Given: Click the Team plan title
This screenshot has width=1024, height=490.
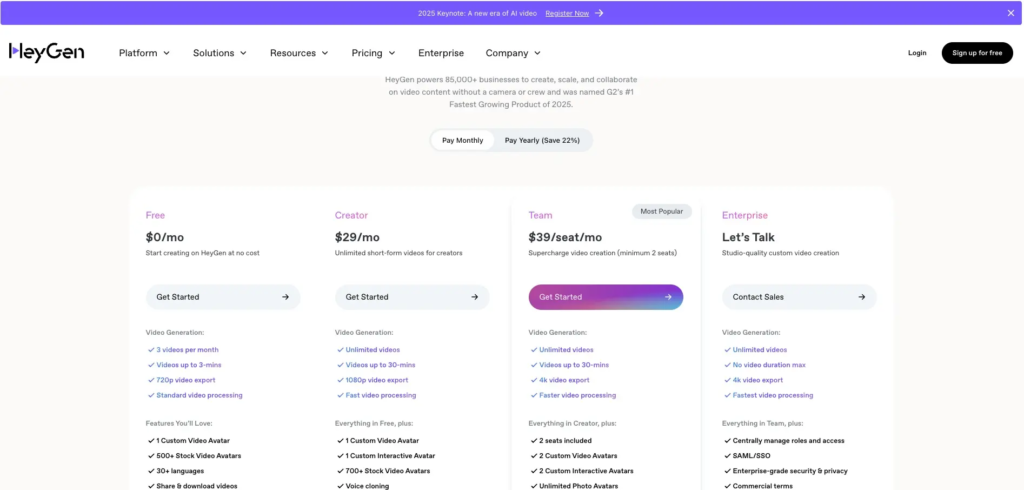Looking at the screenshot, I should point(540,215).
